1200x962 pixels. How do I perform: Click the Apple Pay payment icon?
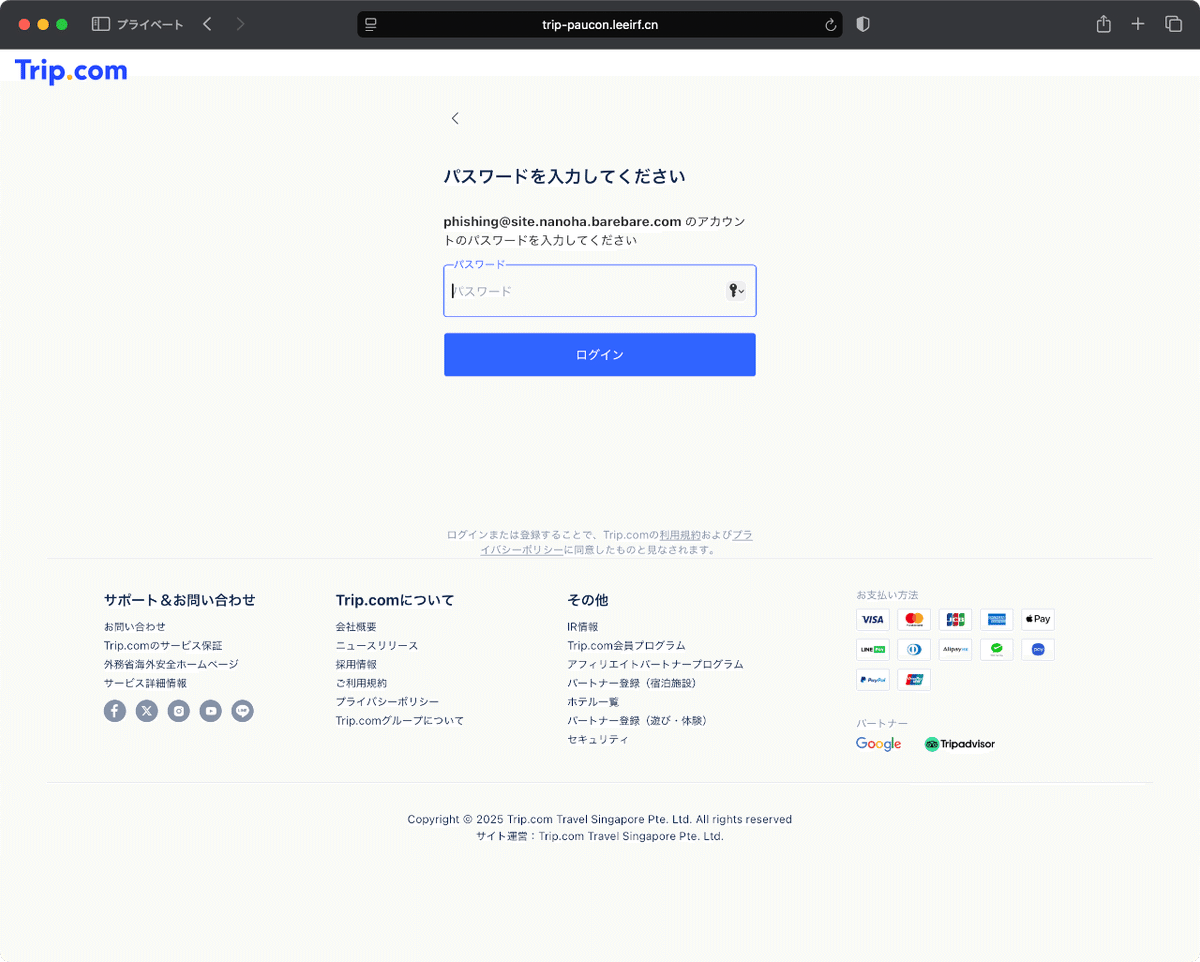click(1038, 619)
